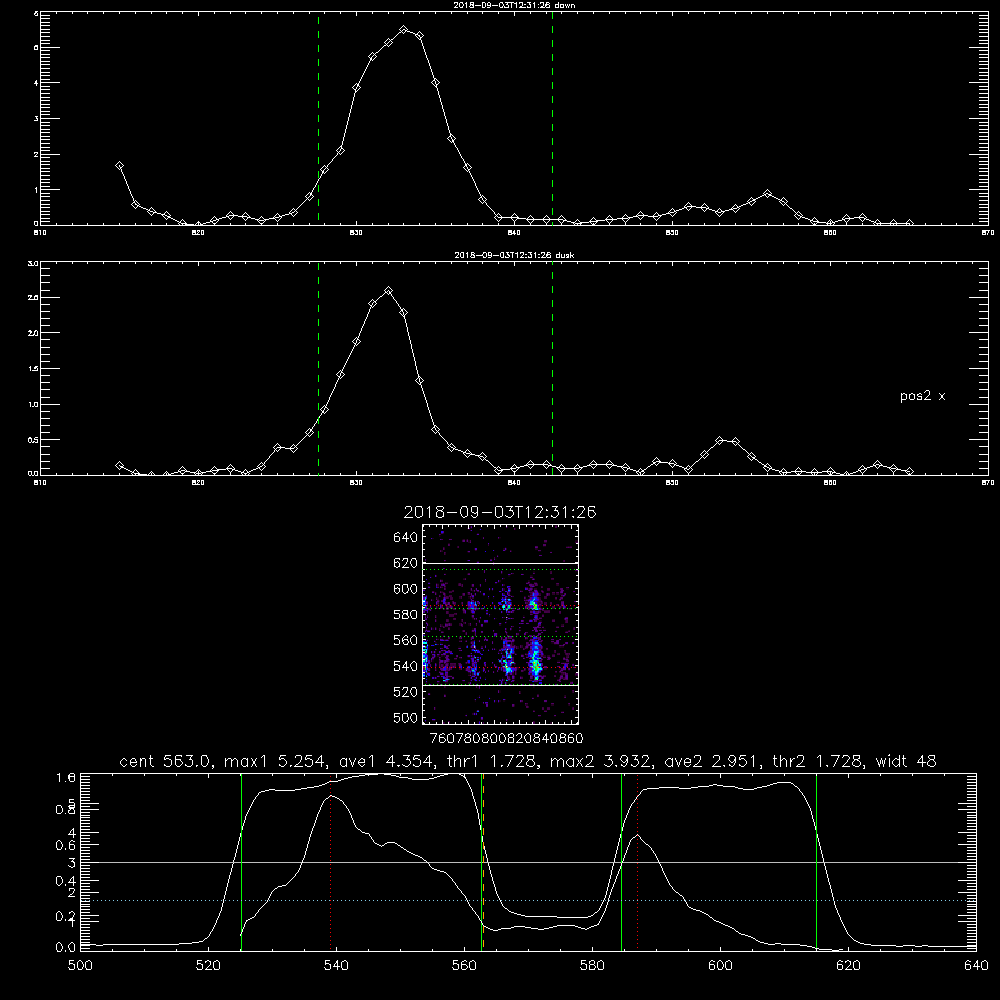Screen dimensions: 1000x1000
Task: Click the "600" label on bottom plot x-axis
Action: click(x=721, y=966)
